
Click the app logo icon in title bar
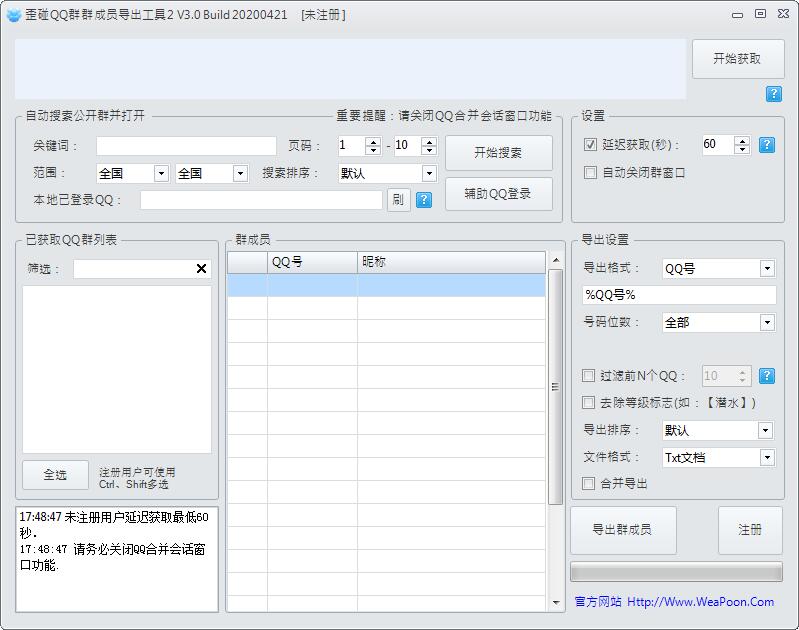point(14,15)
